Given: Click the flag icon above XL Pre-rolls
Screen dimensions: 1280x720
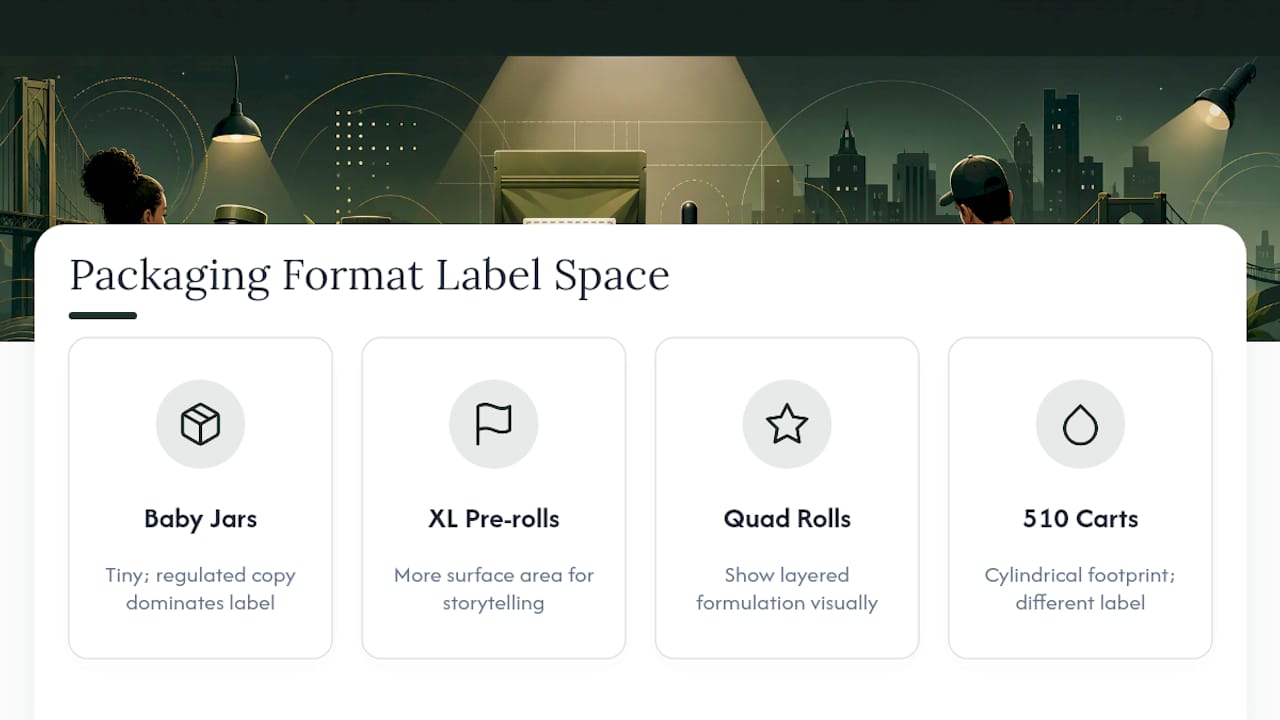Looking at the screenshot, I should 494,425.
